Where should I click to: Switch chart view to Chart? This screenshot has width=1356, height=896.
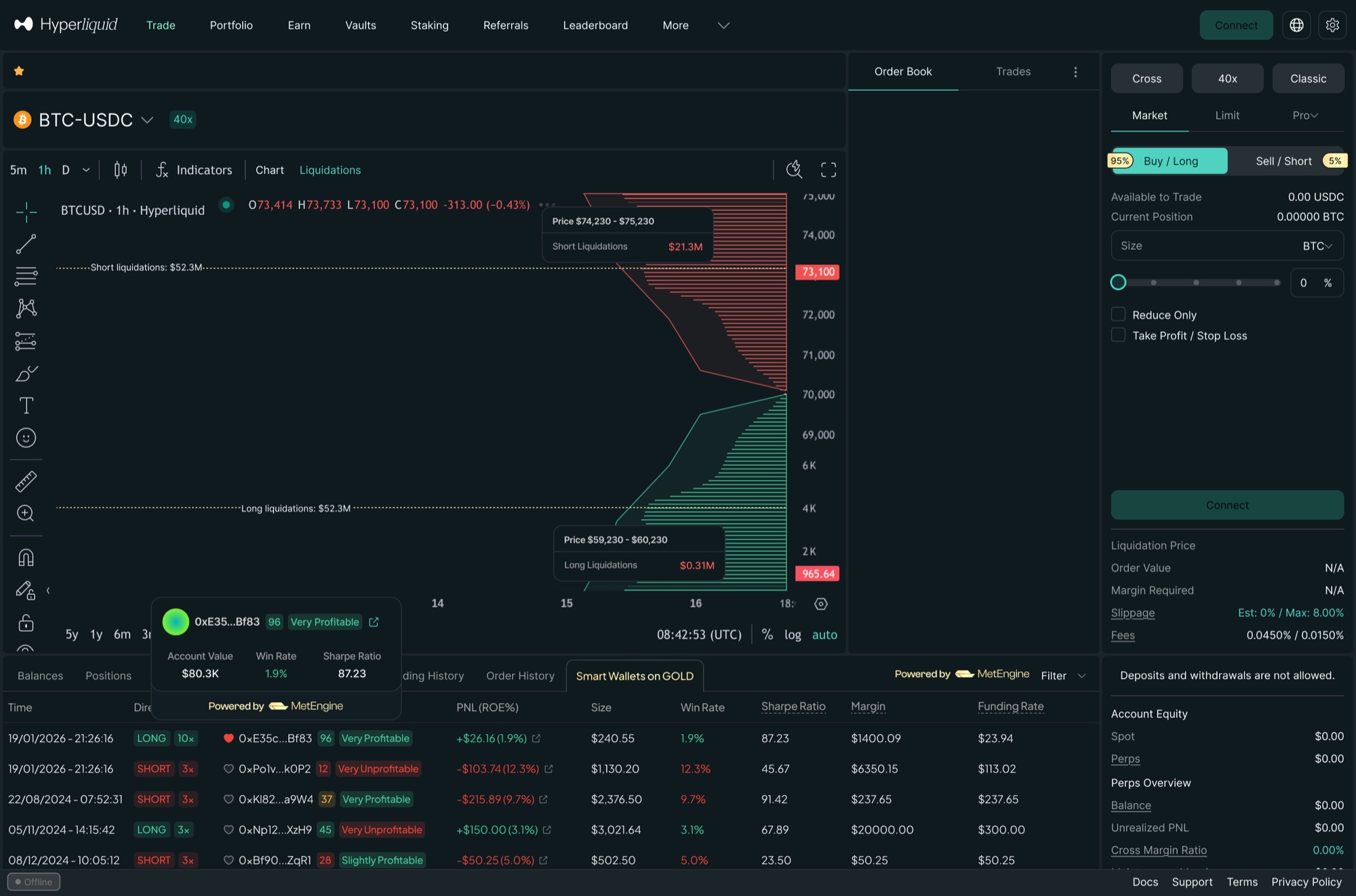click(x=270, y=170)
